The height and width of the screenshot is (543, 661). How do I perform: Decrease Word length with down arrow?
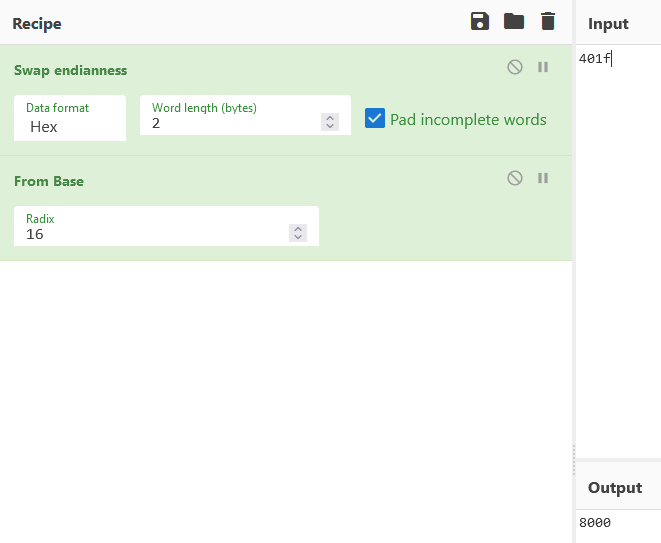[x=330, y=127]
